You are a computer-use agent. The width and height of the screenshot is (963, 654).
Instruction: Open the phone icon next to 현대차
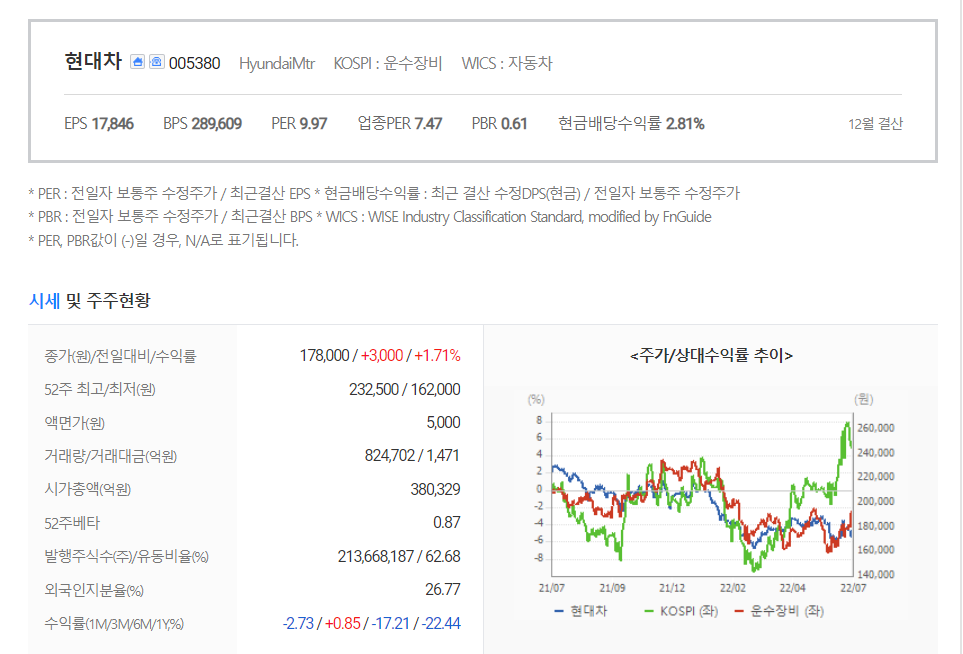tap(157, 61)
